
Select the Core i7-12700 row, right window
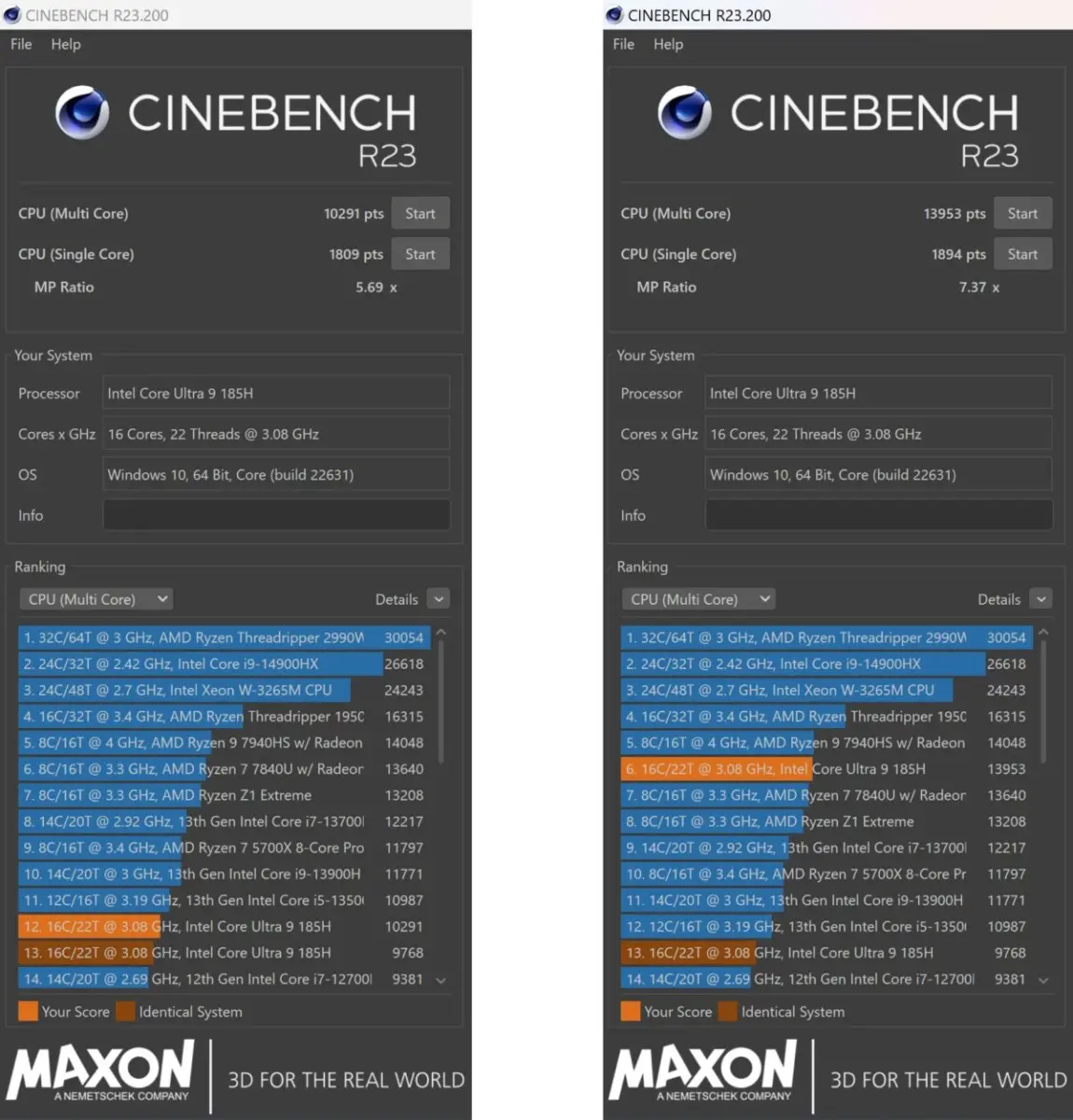coord(827,979)
